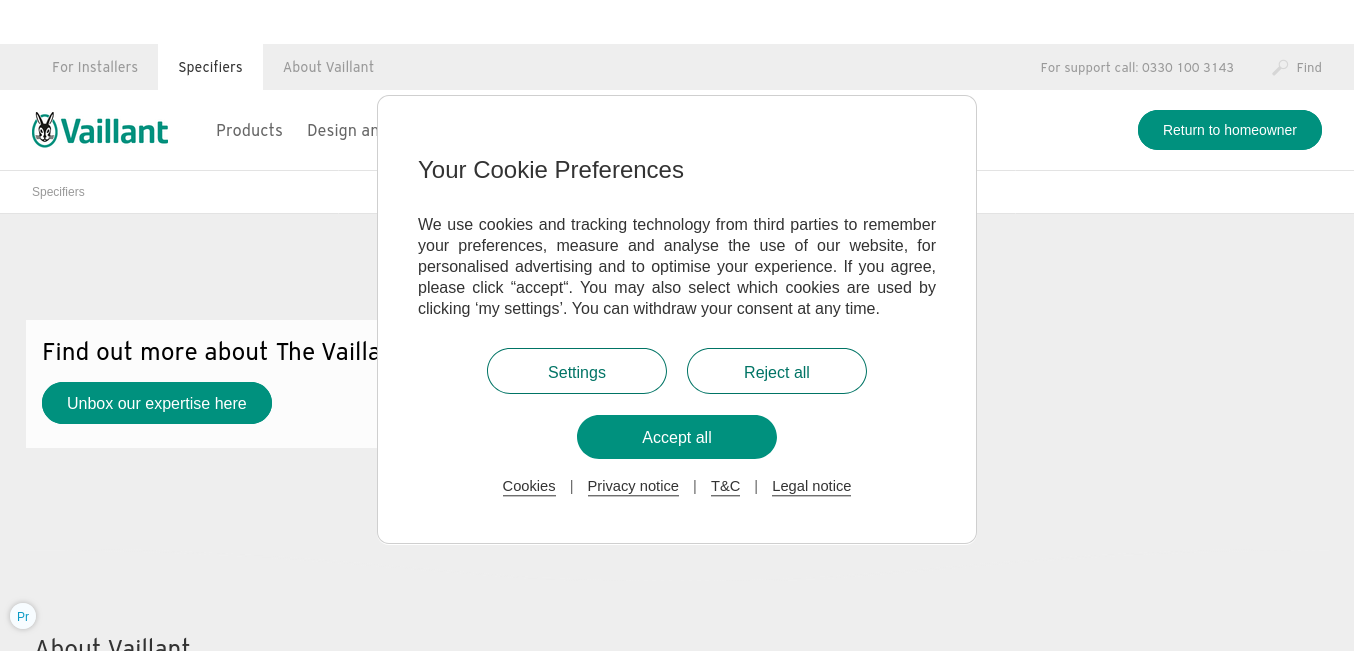Viewport: 1366px width, 651px height.
Task: Open the About Vaillant tab
Action: 328,67
